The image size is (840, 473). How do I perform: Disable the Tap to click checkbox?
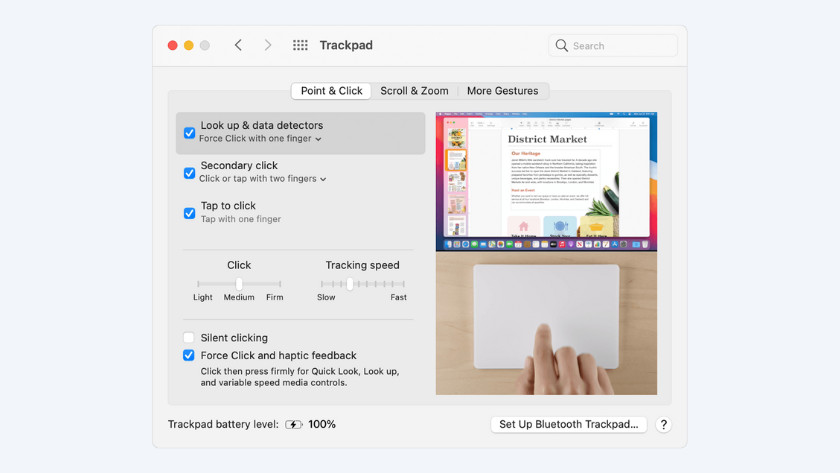189,213
